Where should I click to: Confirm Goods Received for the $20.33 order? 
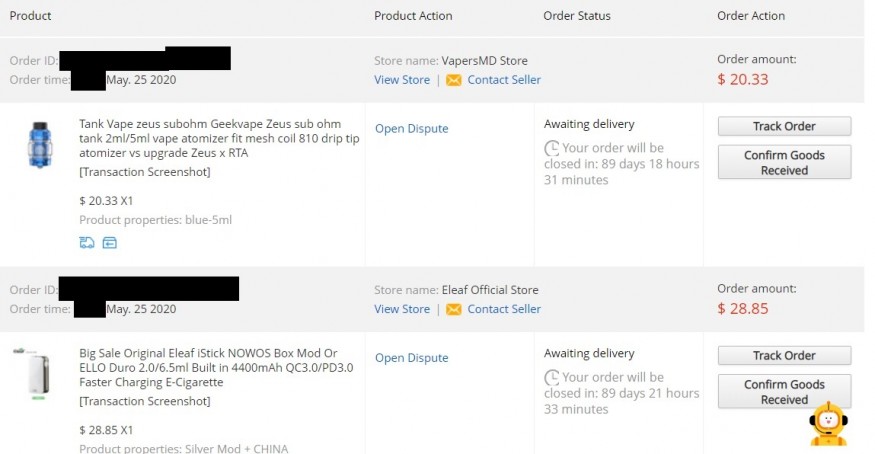784,162
